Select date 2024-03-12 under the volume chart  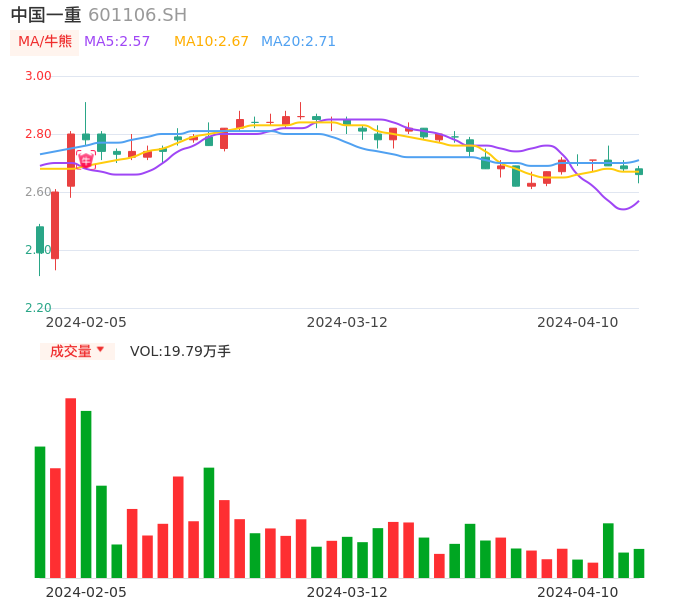coord(347,592)
